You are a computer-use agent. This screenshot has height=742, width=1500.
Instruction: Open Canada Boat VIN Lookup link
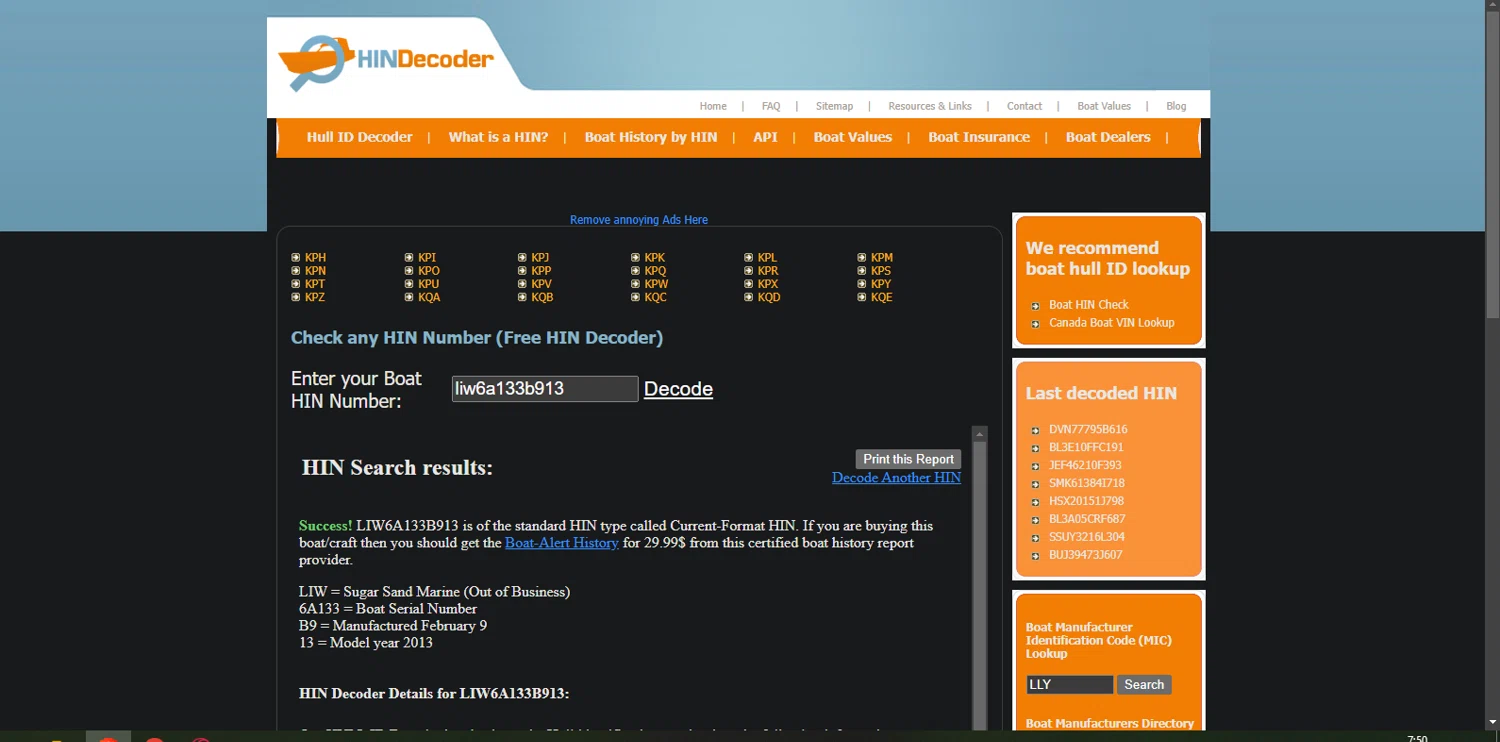coord(1112,323)
